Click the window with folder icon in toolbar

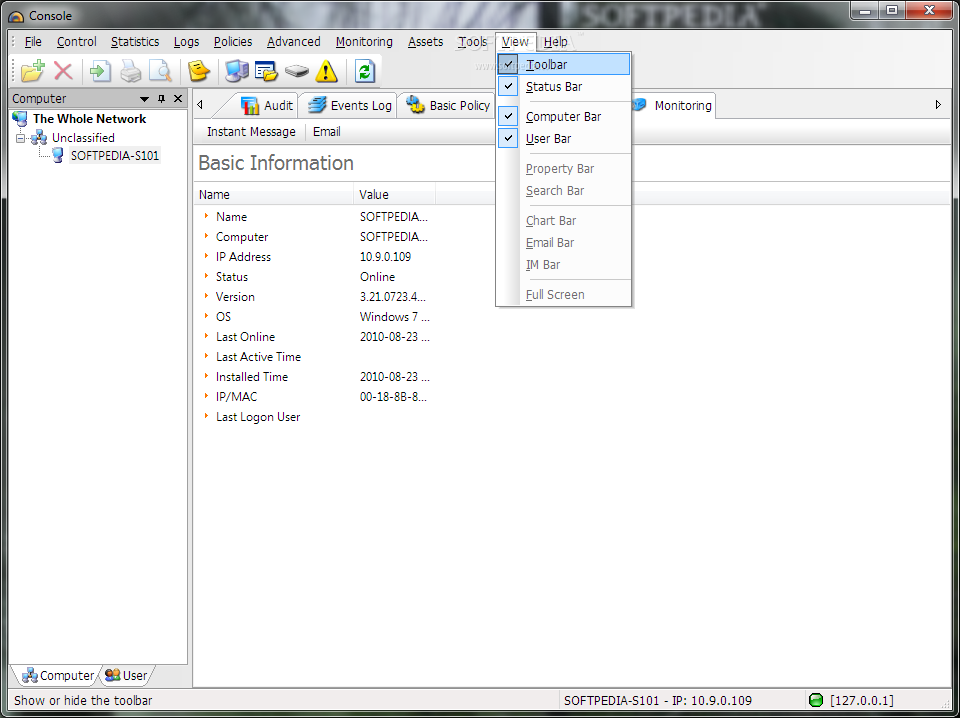[266, 71]
